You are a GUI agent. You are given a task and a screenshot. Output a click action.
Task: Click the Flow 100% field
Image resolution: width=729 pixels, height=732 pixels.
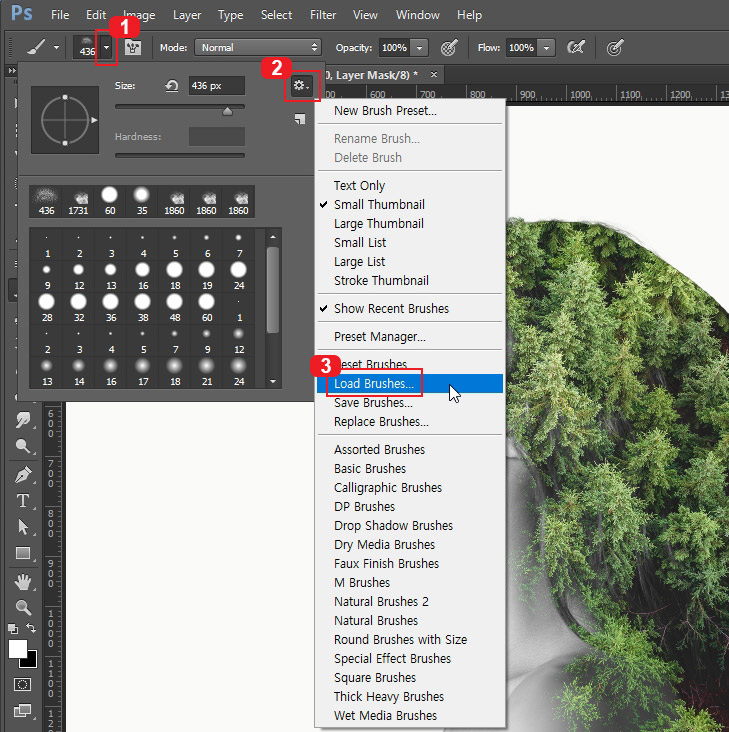[x=522, y=48]
